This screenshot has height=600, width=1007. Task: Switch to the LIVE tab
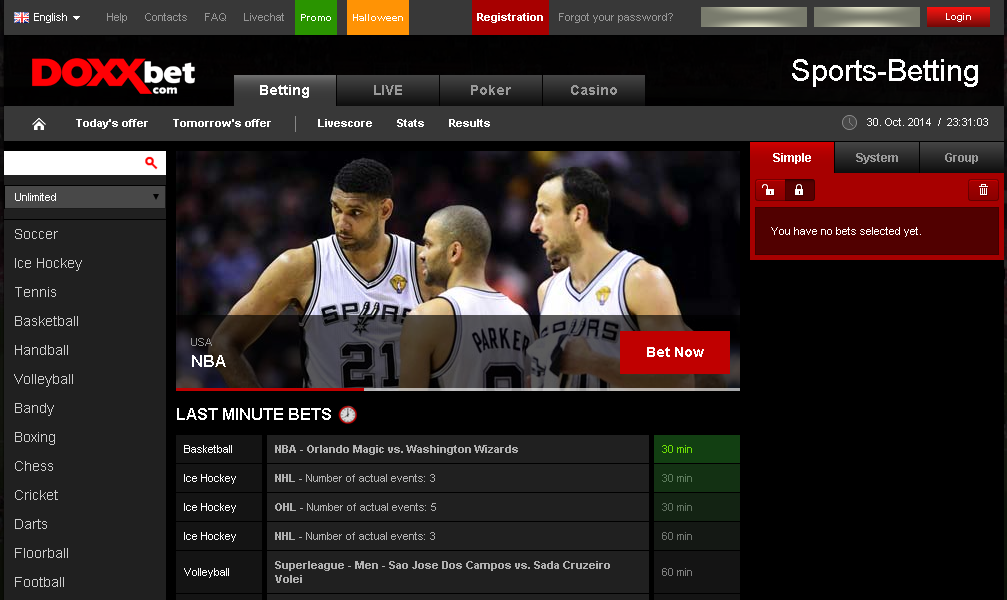(x=388, y=91)
